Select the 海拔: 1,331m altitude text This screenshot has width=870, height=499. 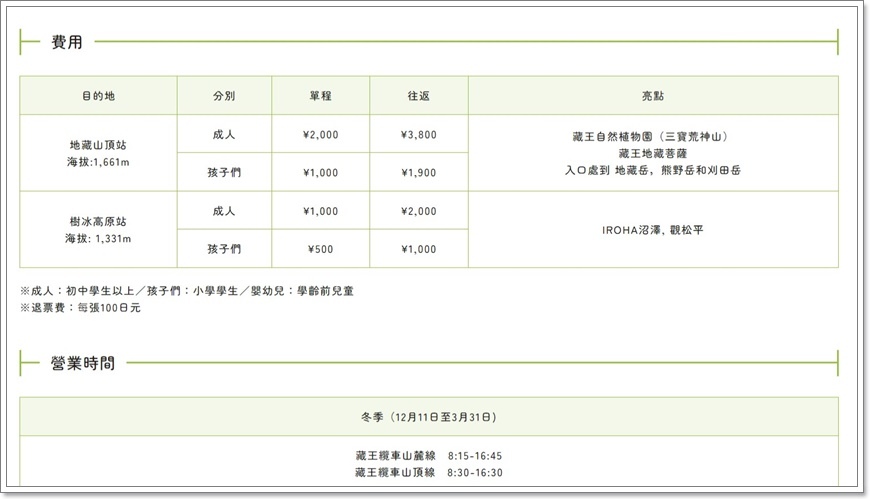[x=98, y=239]
